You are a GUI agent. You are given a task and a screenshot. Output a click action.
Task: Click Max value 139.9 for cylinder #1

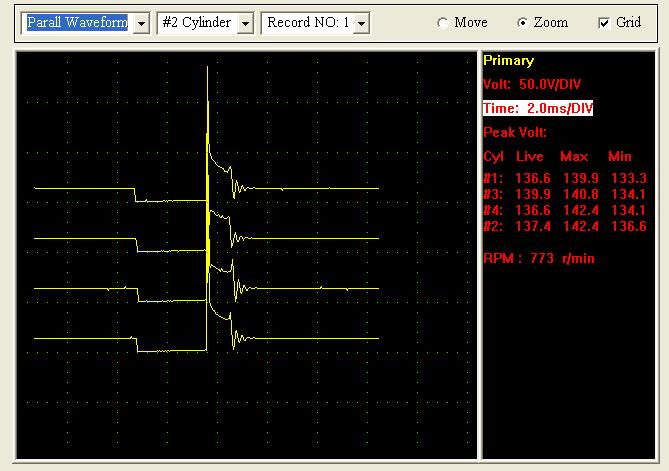tap(581, 177)
